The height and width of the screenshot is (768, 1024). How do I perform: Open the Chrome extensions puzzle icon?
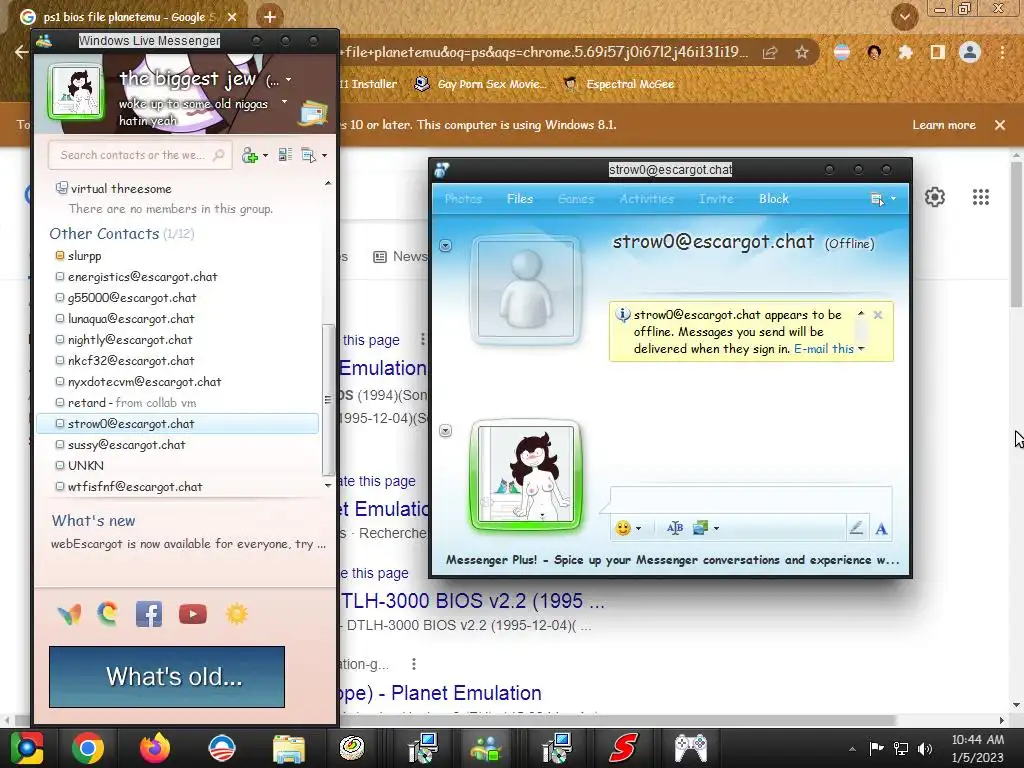(904, 52)
